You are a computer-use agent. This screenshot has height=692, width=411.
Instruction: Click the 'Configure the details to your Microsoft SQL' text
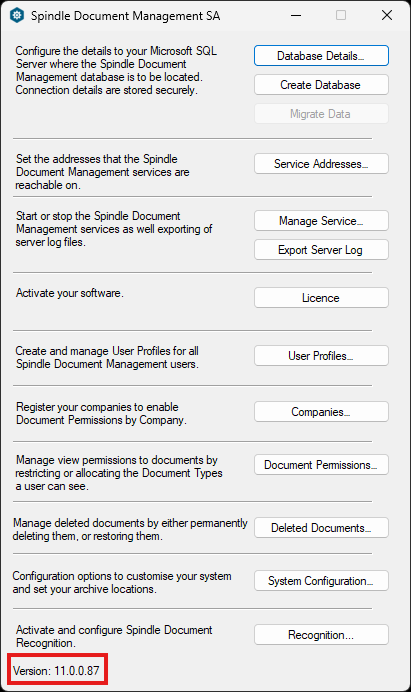116,51
